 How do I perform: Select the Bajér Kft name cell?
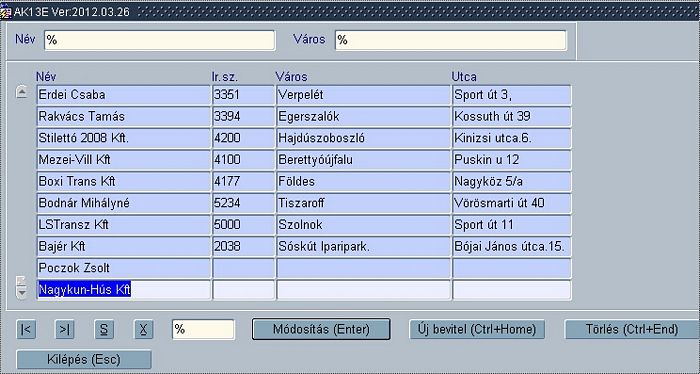pyautogui.click(x=123, y=246)
